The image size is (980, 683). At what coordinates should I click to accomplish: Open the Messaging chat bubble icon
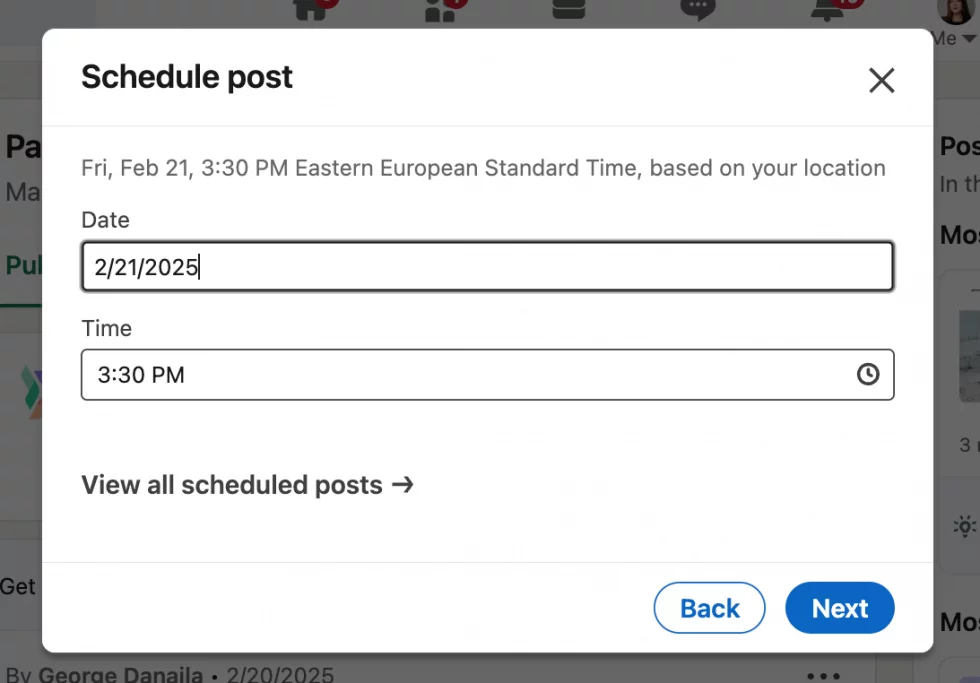697,11
